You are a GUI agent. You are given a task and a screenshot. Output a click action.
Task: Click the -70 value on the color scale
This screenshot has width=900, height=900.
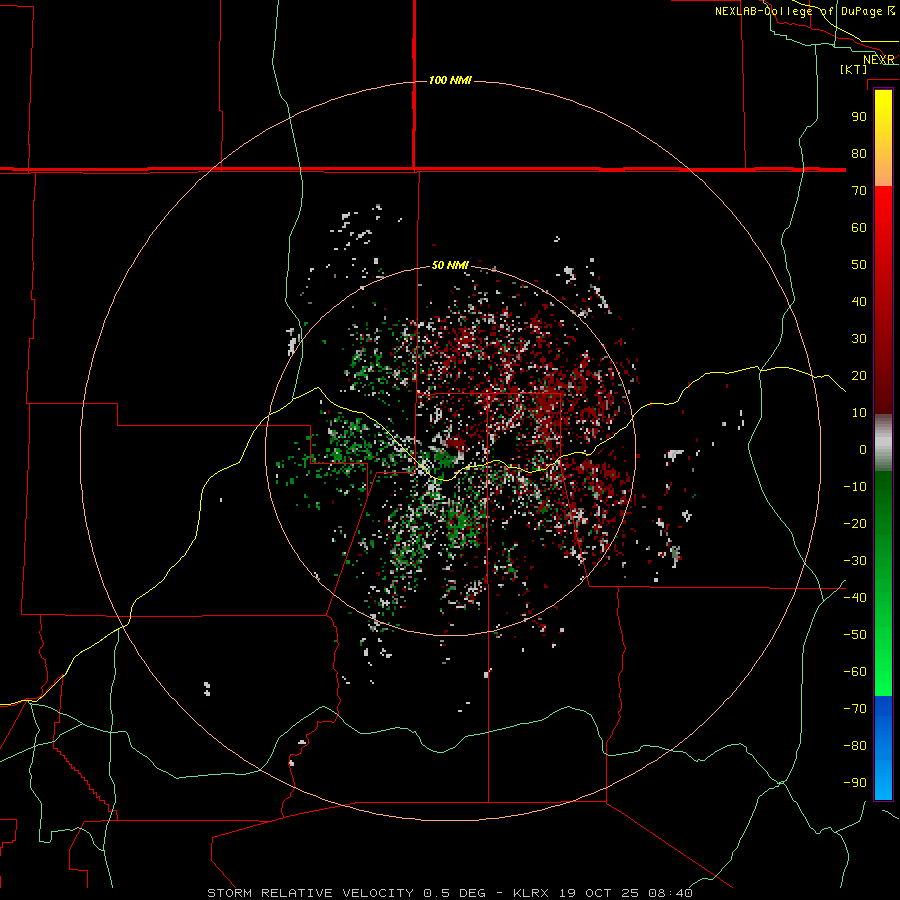click(x=855, y=709)
